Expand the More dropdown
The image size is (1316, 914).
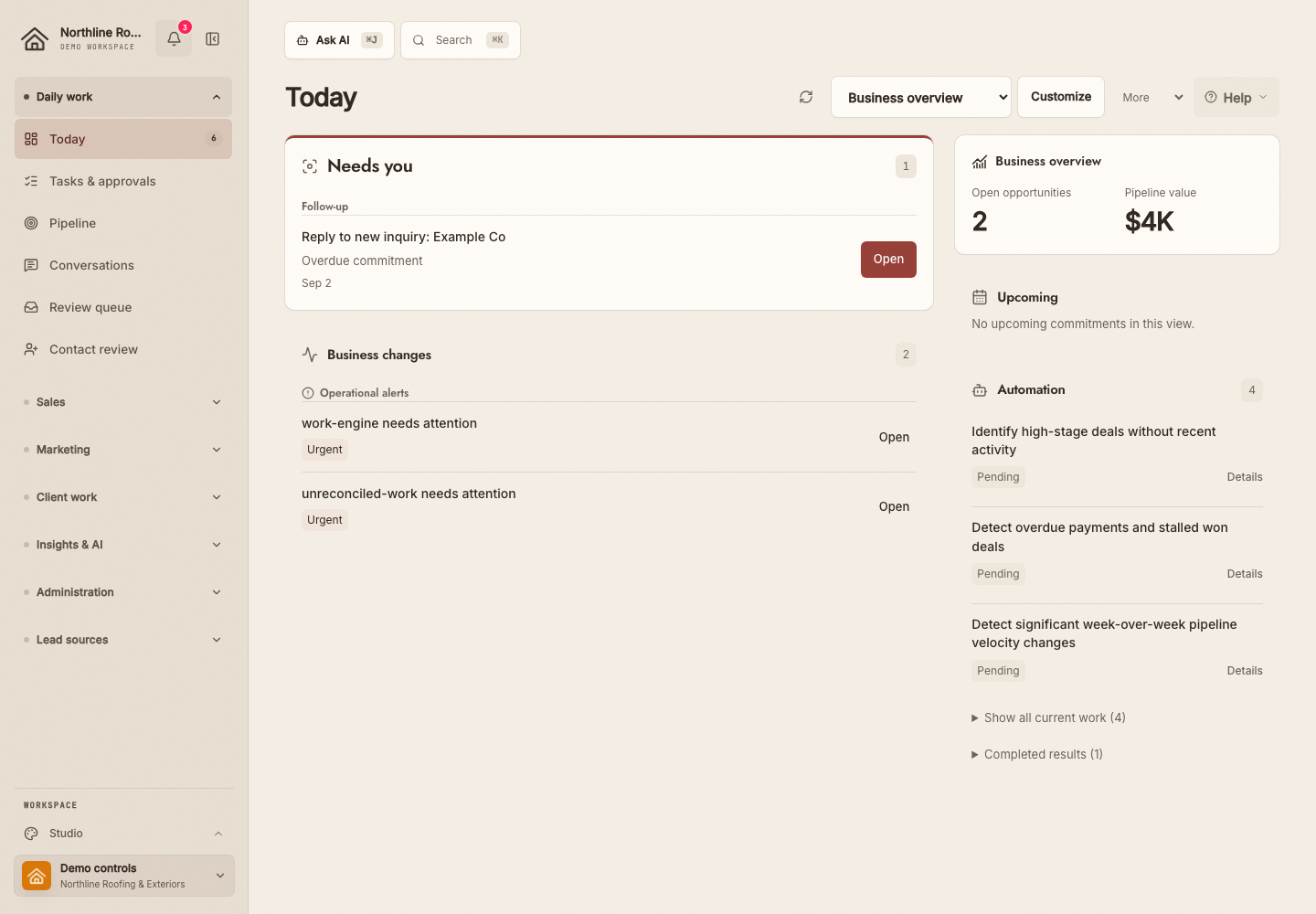click(x=1151, y=97)
